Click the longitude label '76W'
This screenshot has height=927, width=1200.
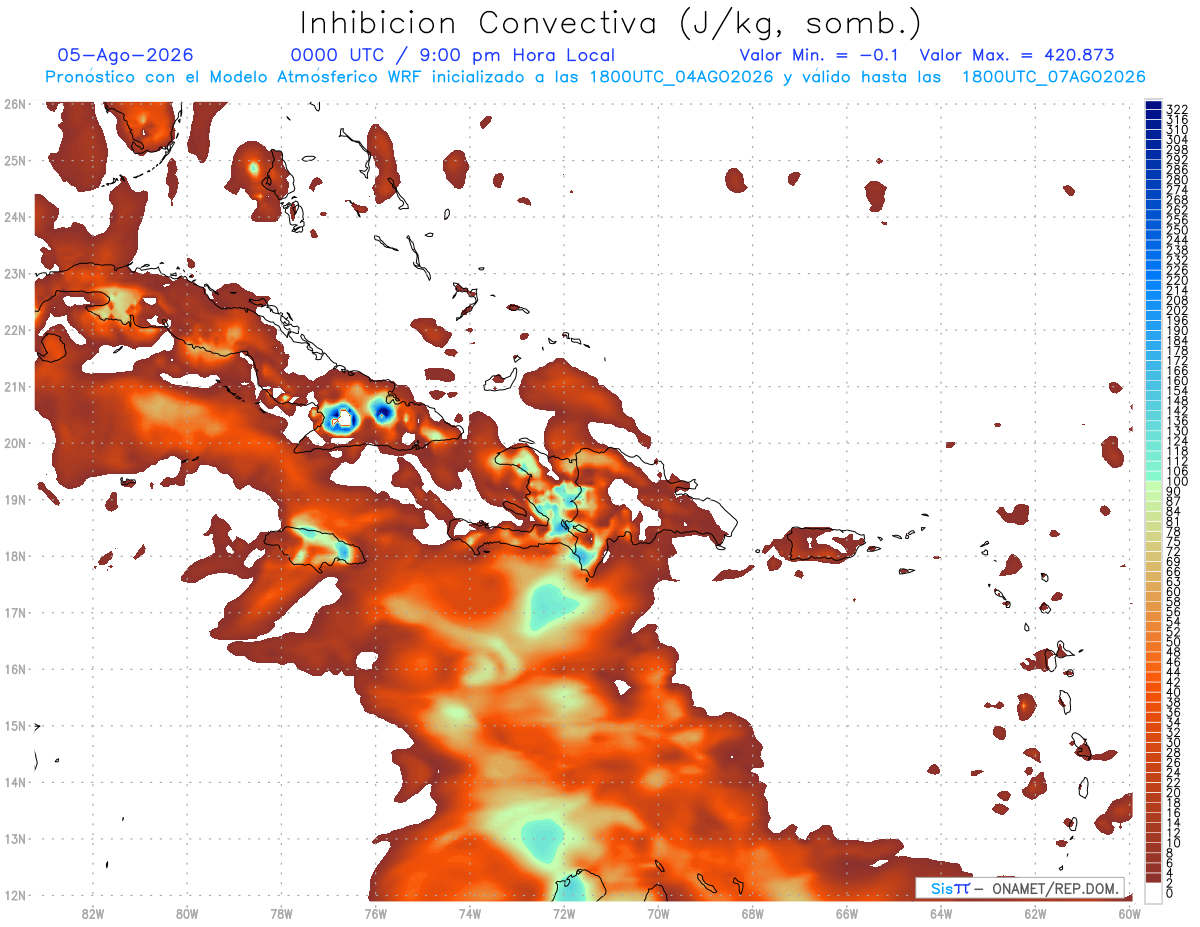[375, 913]
